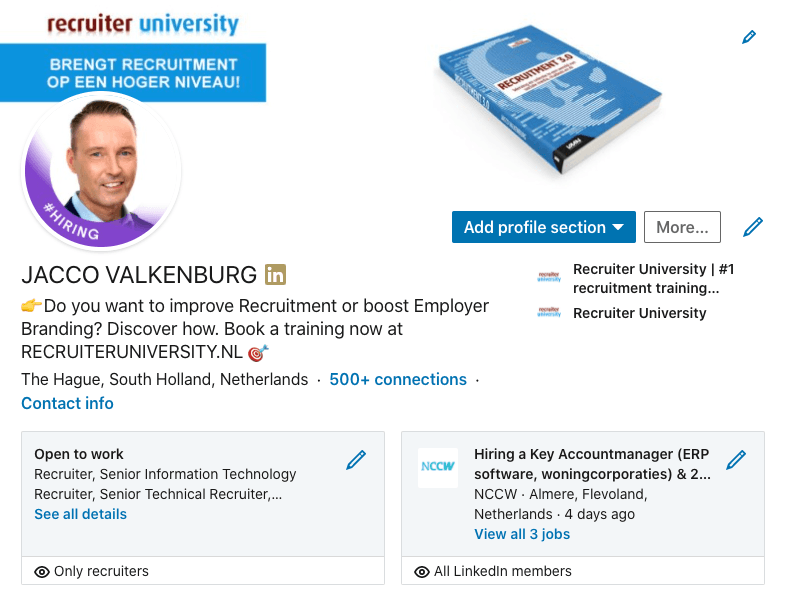Click the Only recruiters visibility eye
This screenshot has height=608, width=786.
pyautogui.click(x=42, y=572)
